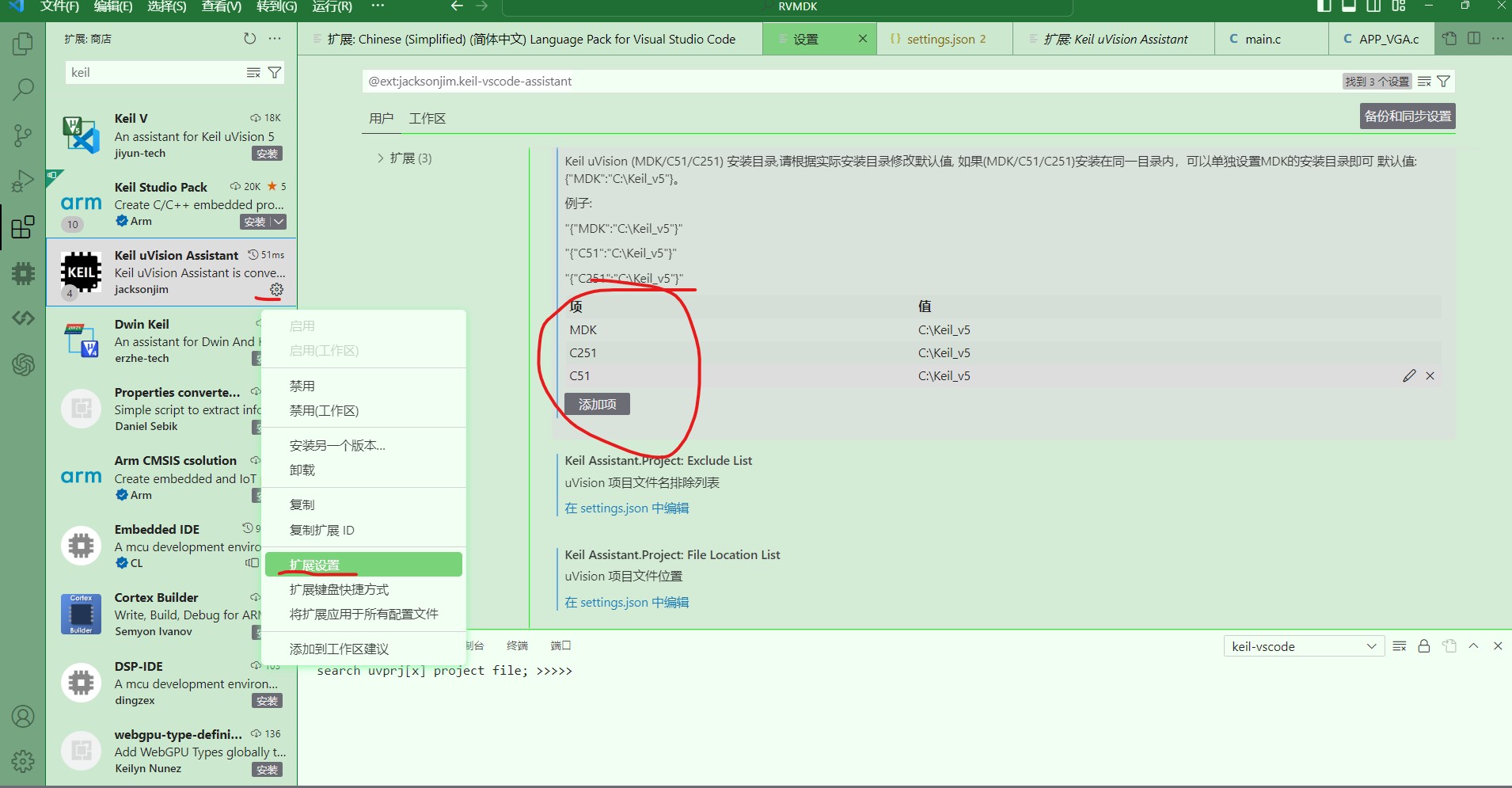Maximize the bottom panel with the chevron
Screen dimensions: 1512x788
click(x=1473, y=646)
